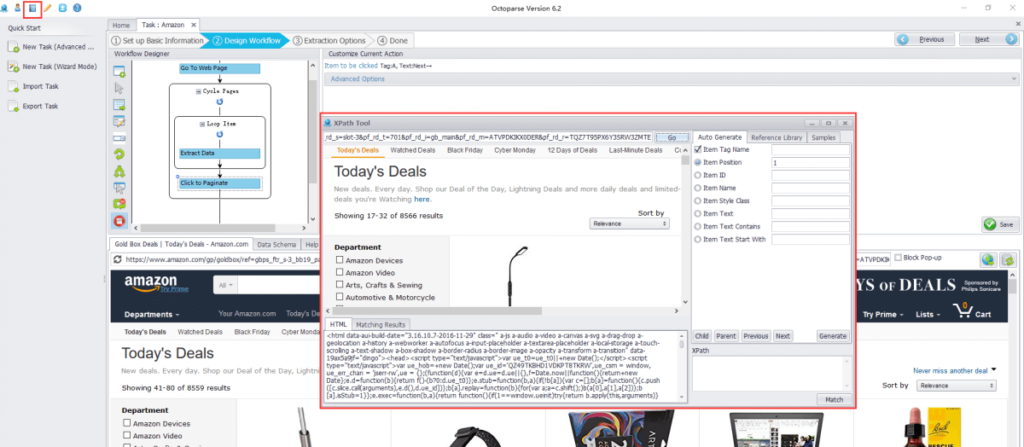Switch to the Reference Library tab
This screenshot has height=447, width=1024.
coord(776,137)
